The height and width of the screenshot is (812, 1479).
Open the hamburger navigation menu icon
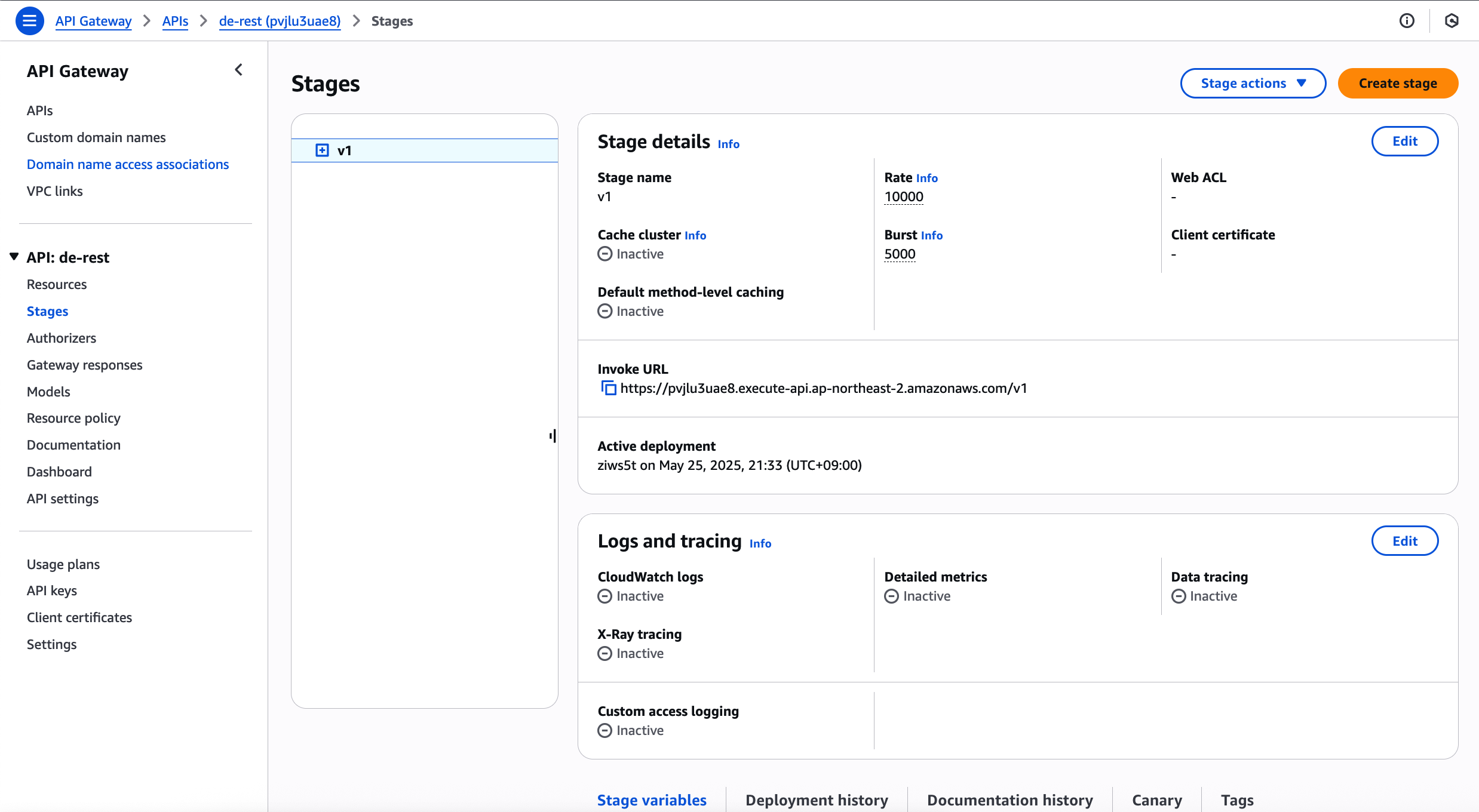click(x=29, y=21)
